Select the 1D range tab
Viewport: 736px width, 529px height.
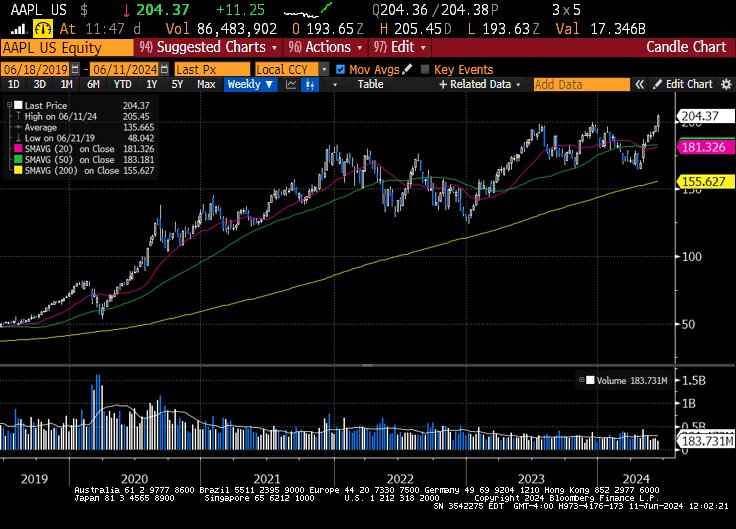14,84
